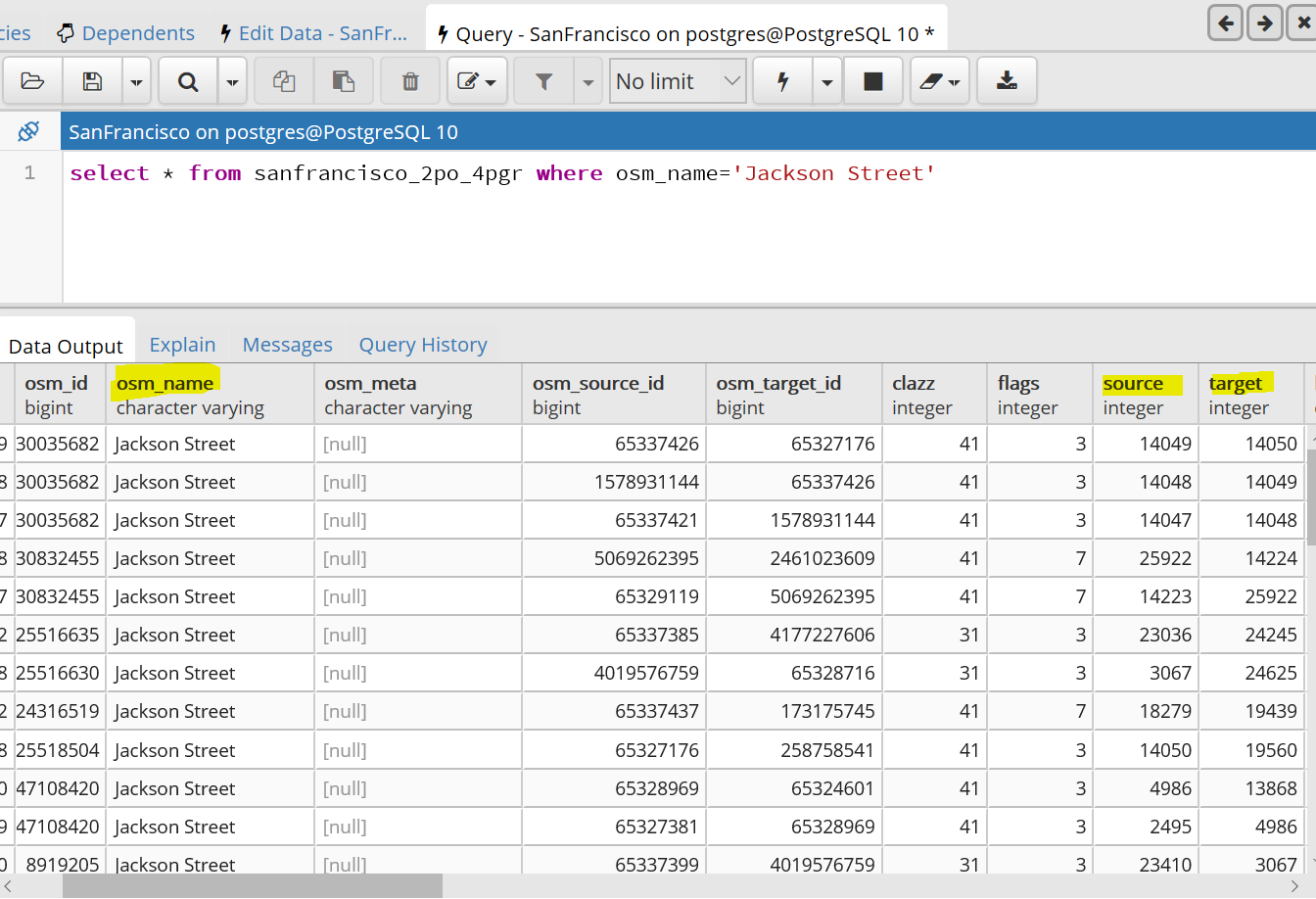The height and width of the screenshot is (899, 1316).
Task: Click inside the SQL query editor line
Action: 502,173
